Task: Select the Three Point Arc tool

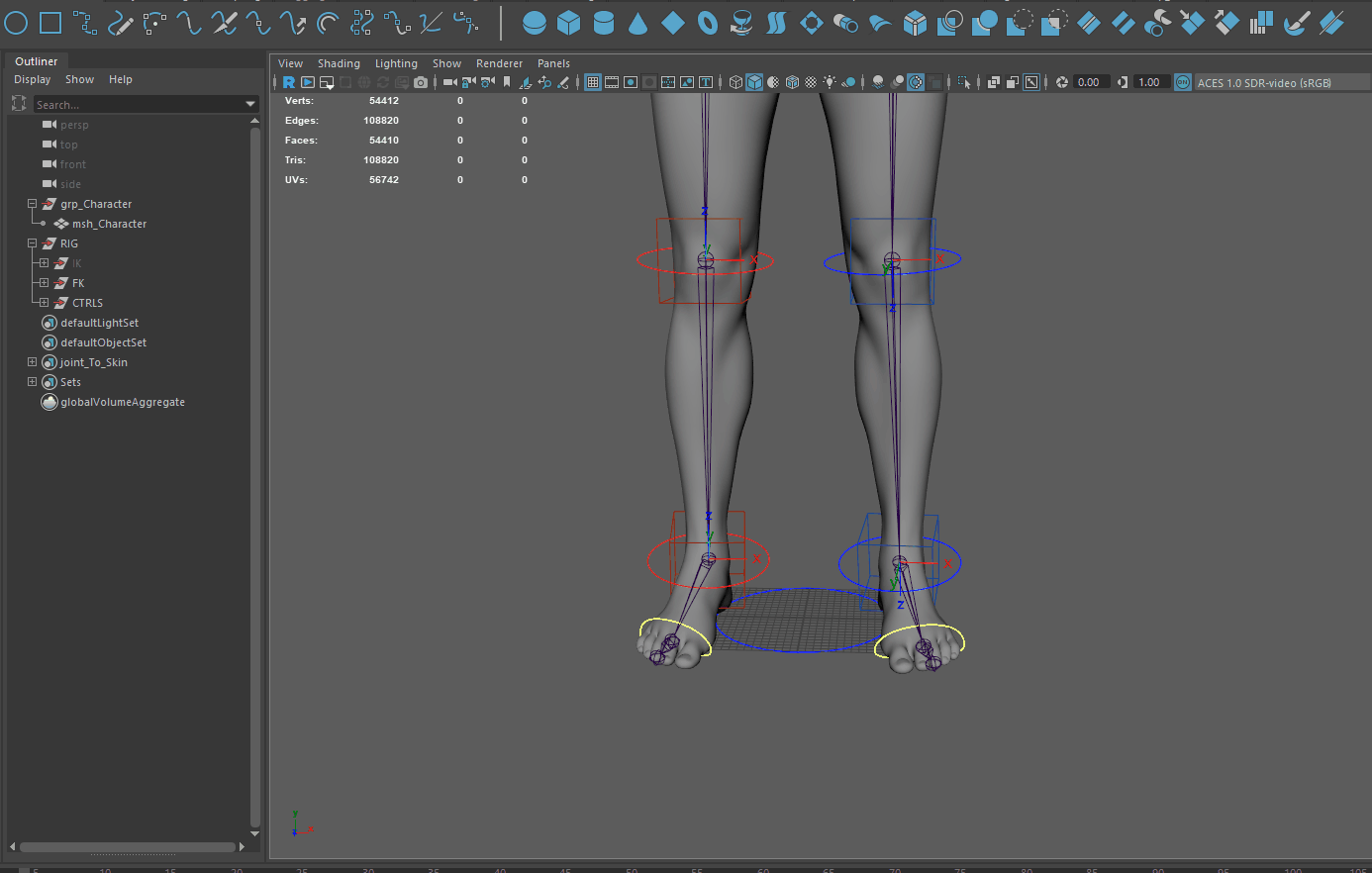Action: click(155, 22)
